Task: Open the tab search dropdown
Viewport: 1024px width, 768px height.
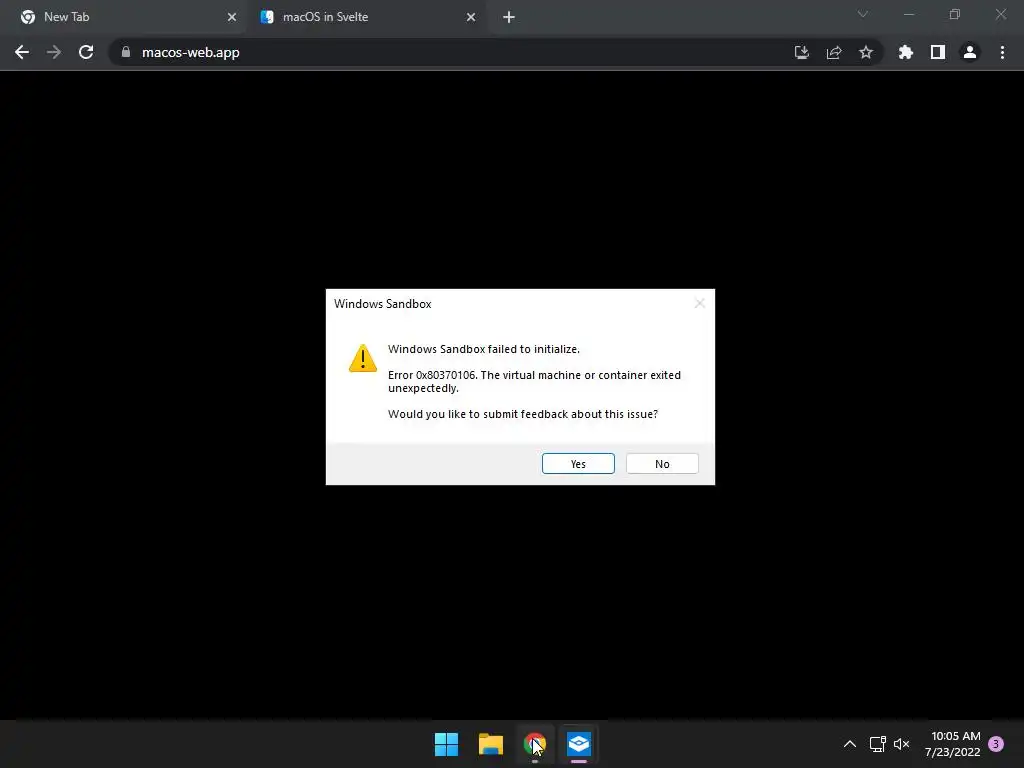Action: pos(863,14)
